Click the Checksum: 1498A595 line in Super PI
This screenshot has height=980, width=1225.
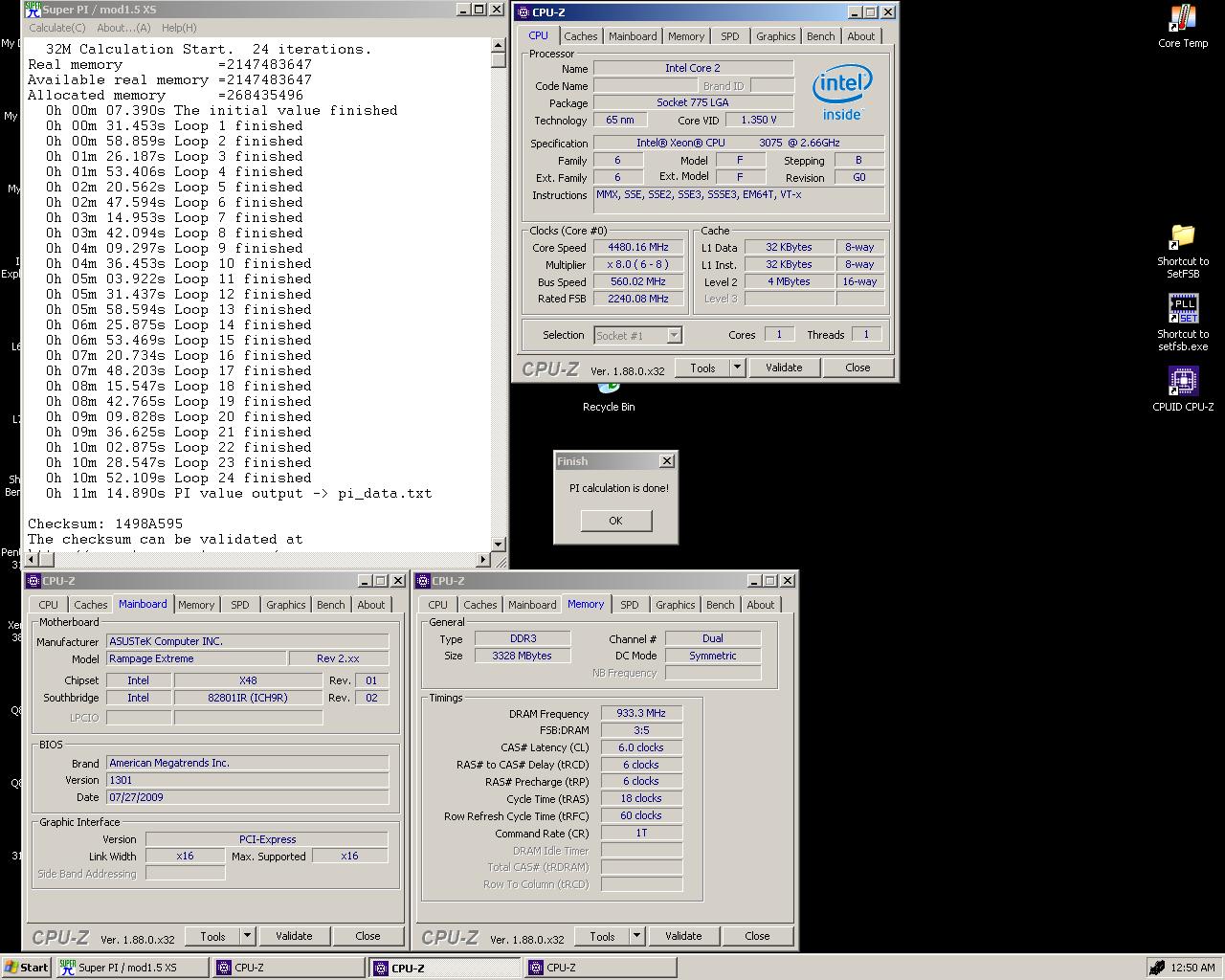(105, 523)
